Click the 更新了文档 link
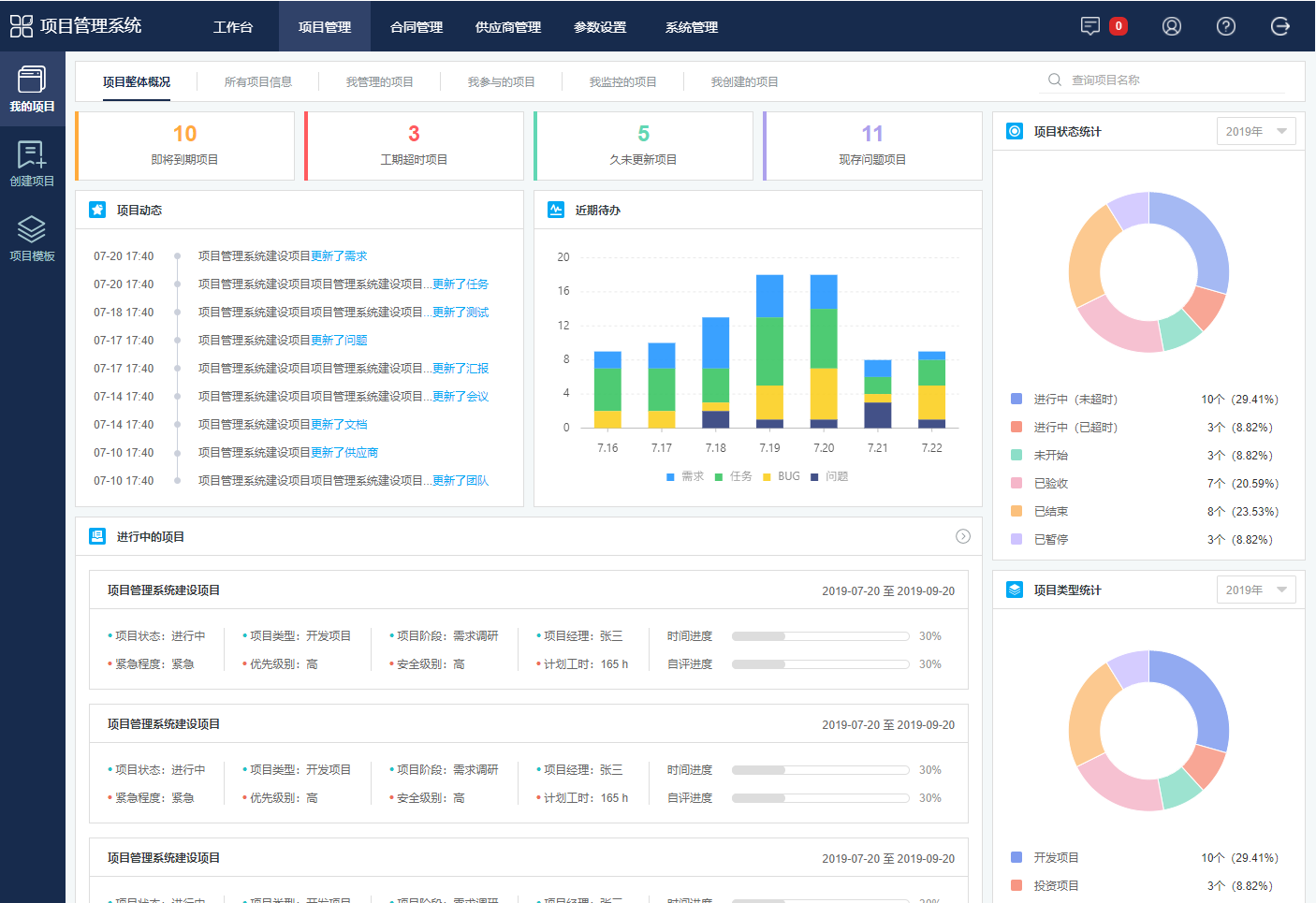This screenshot has height=903, width=1316. point(339,424)
